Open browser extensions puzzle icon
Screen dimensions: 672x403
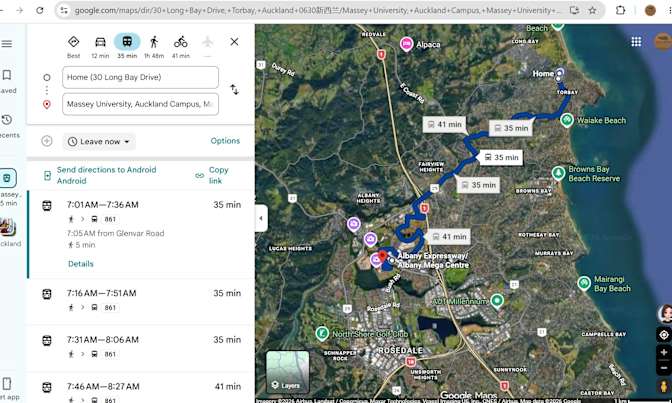620,10
